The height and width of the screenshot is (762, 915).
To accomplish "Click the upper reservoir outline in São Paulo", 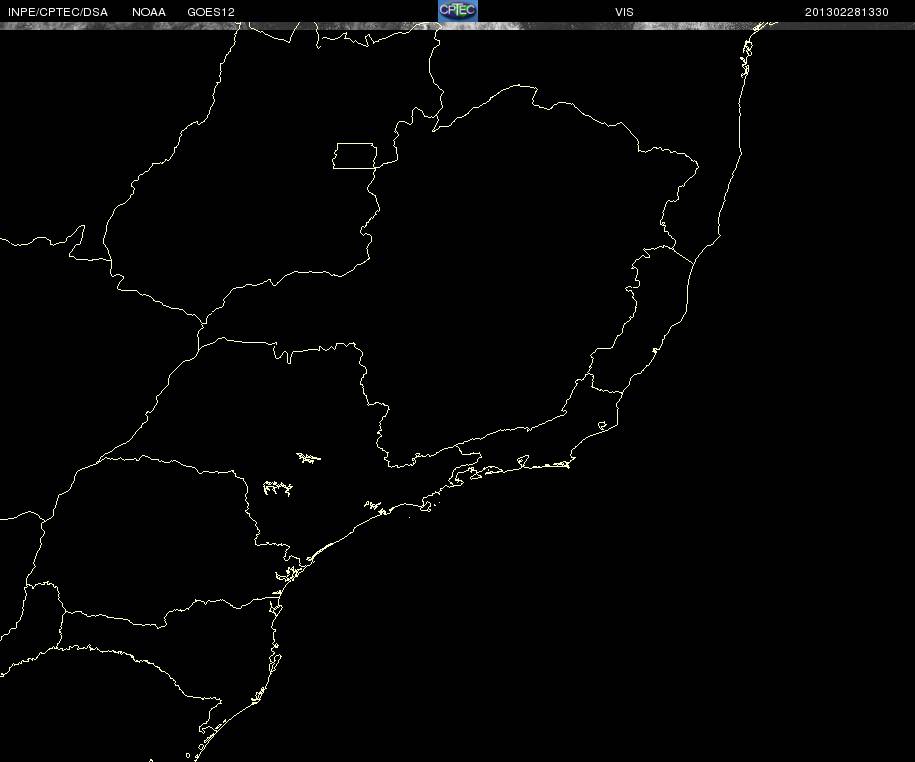I will 308,458.
